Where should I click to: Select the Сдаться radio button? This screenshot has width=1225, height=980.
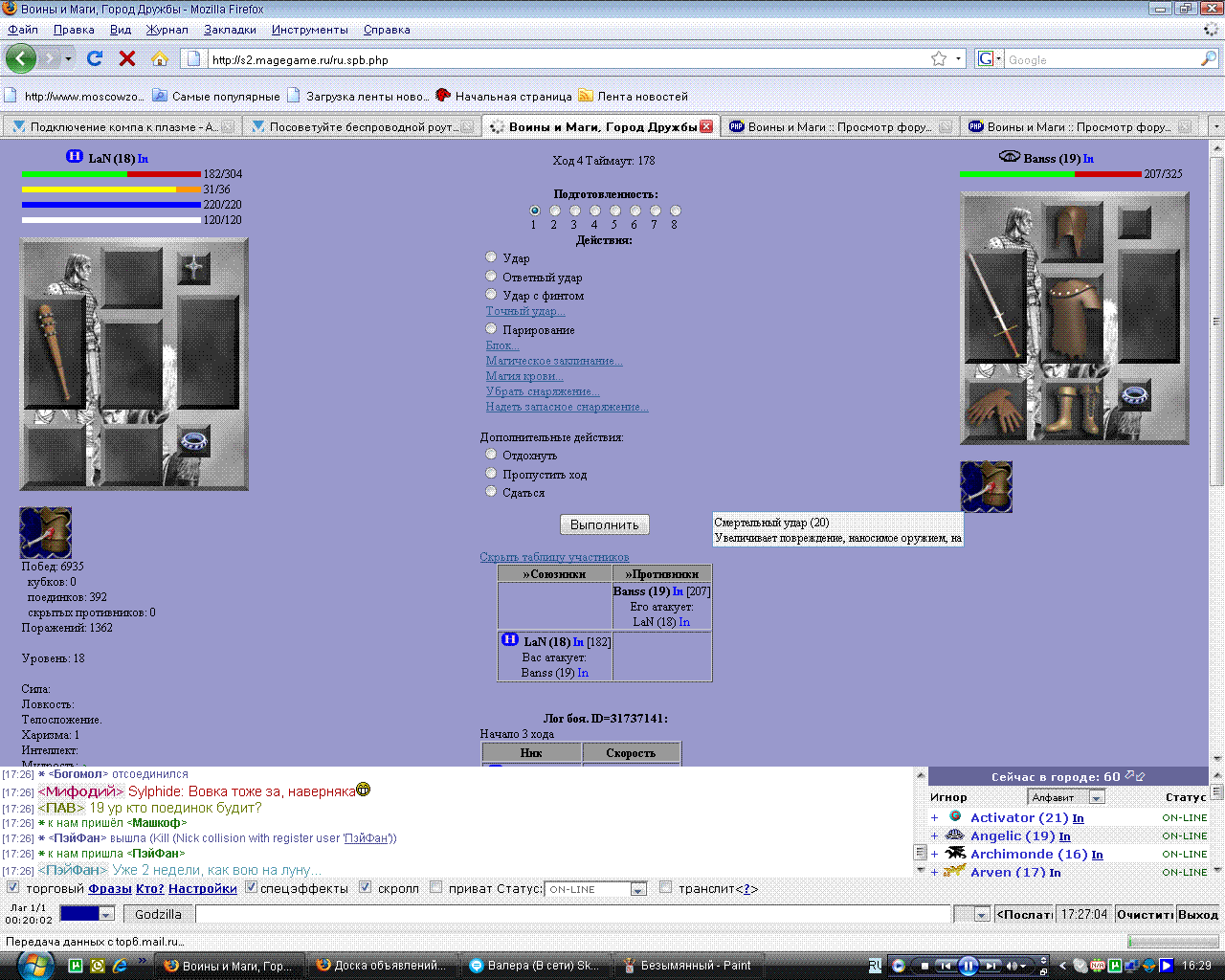pyautogui.click(x=491, y=491)
